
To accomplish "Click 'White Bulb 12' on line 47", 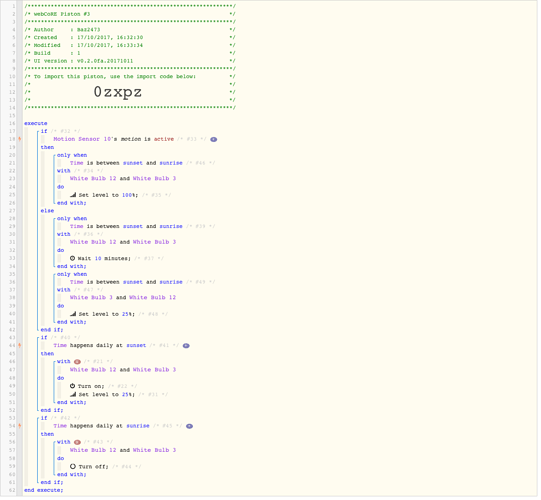I will point(94,371).
